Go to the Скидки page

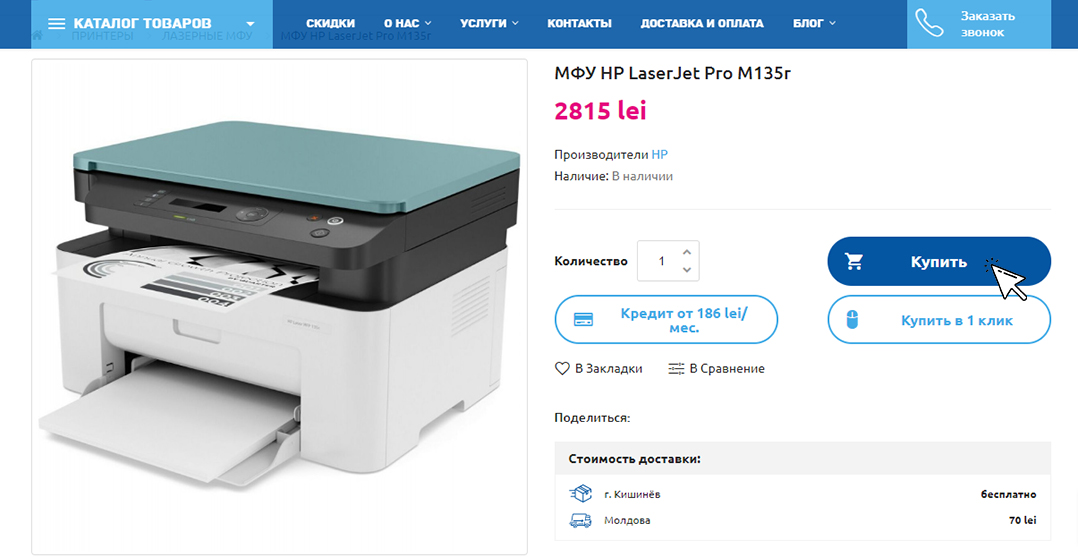[331, 23]
